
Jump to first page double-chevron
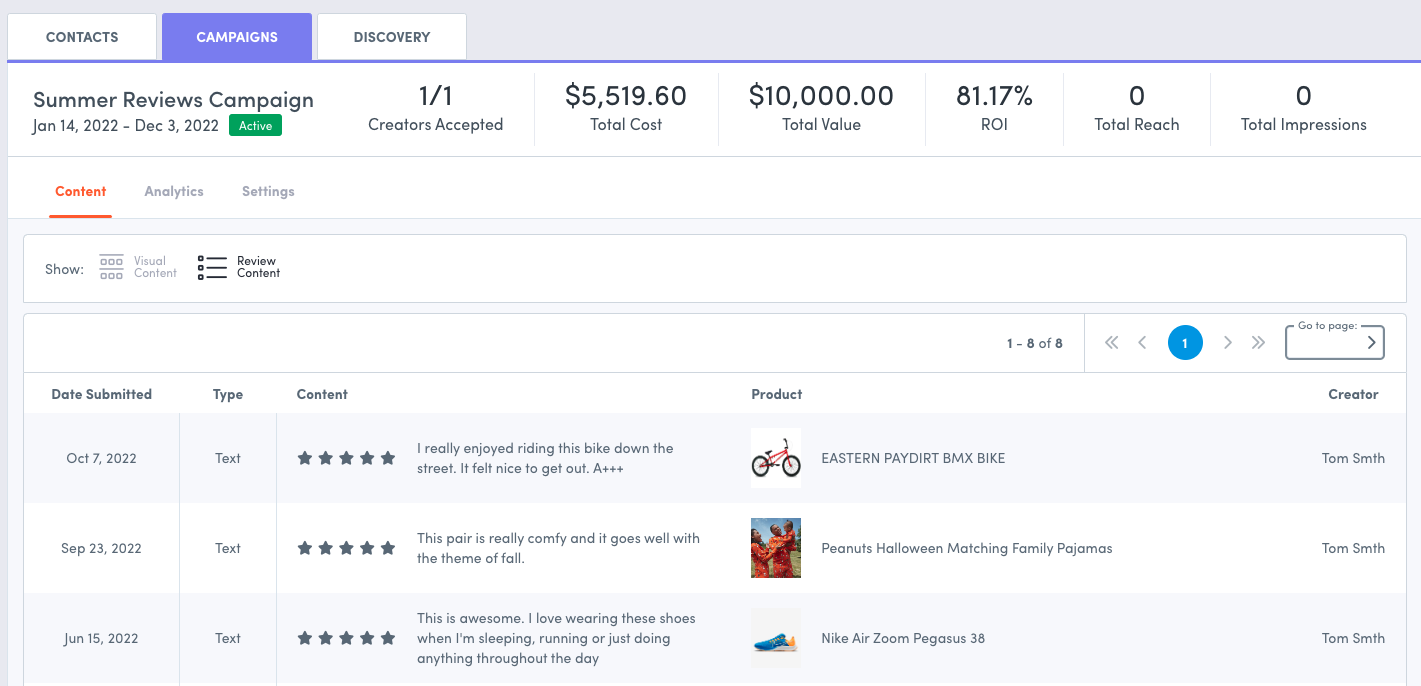coord(1111,343)
